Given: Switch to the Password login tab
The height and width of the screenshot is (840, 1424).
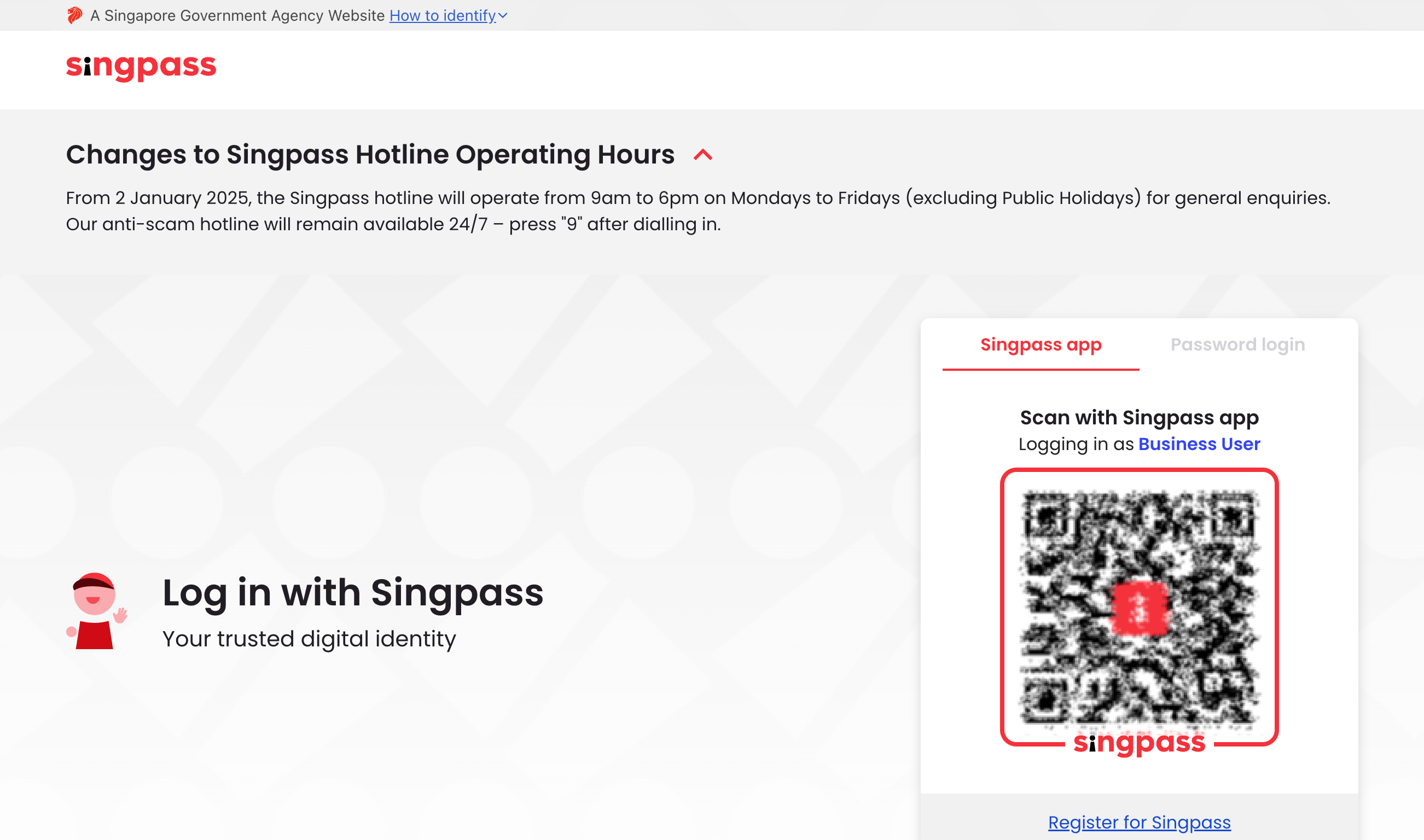Looking at the screenshot, I should click(x=1237, y=345).
